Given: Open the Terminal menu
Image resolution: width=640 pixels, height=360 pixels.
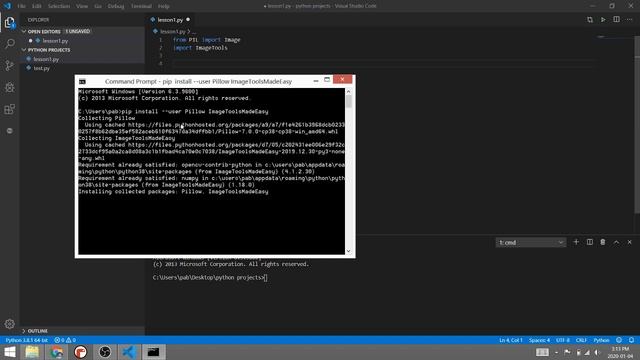Looking at the screenshot, I should [141, 6].
